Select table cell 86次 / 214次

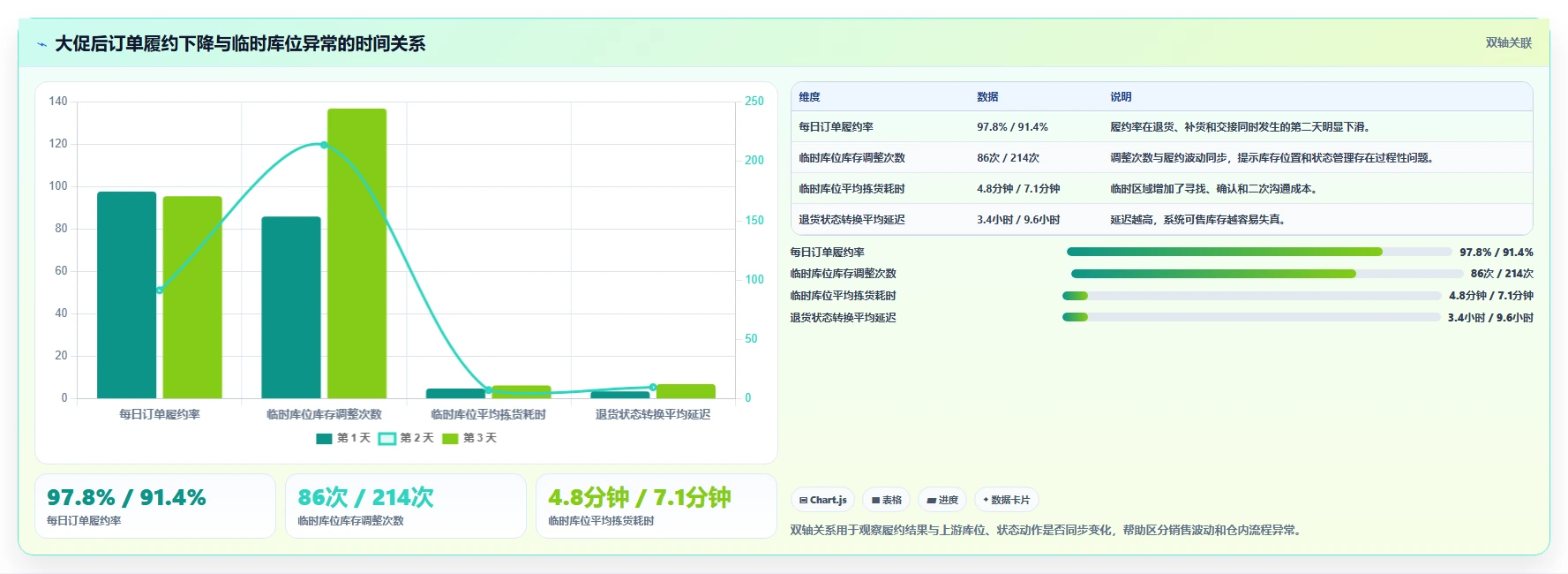coord(1008,158)
